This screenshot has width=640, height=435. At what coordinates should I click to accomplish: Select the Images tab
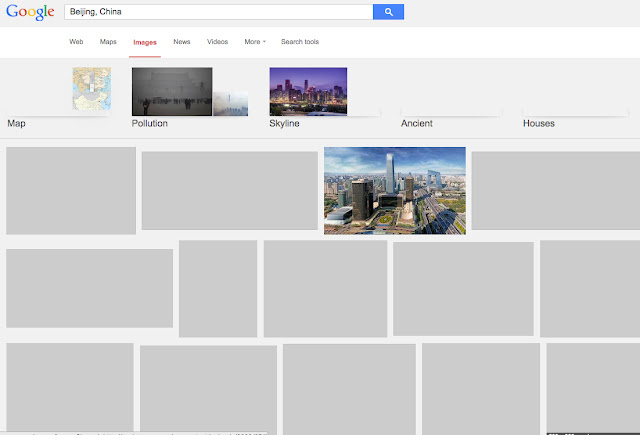tap(145, 42)
